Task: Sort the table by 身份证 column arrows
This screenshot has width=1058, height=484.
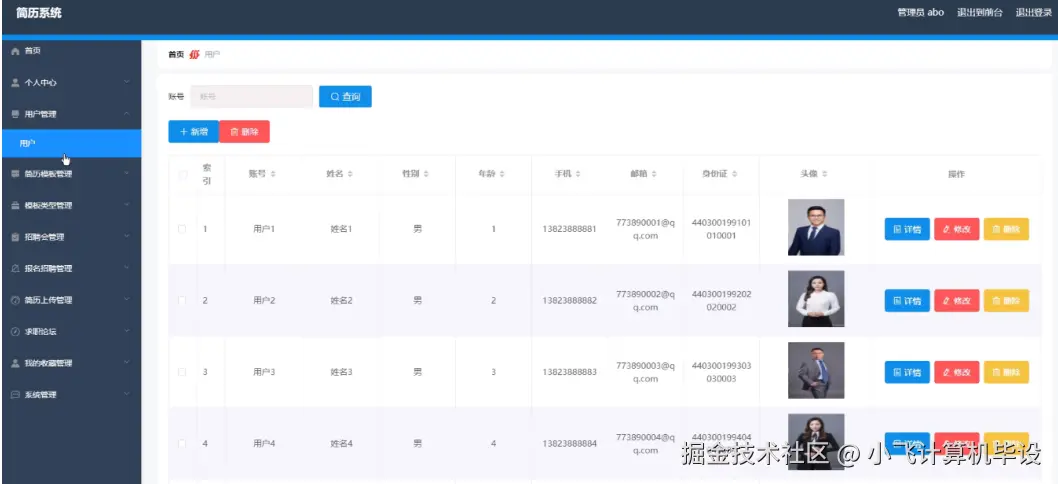Action: tap(734, 174)
